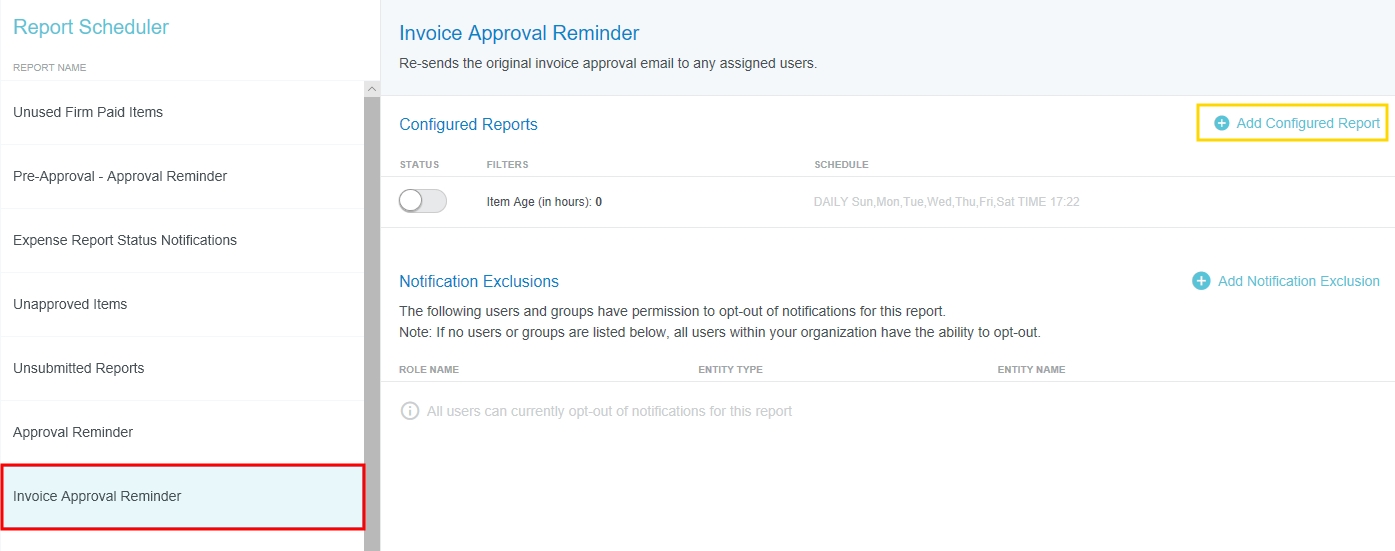Click the info icon beside opt-out message
The image size is (1395, 551).
[x=409, y=411]
